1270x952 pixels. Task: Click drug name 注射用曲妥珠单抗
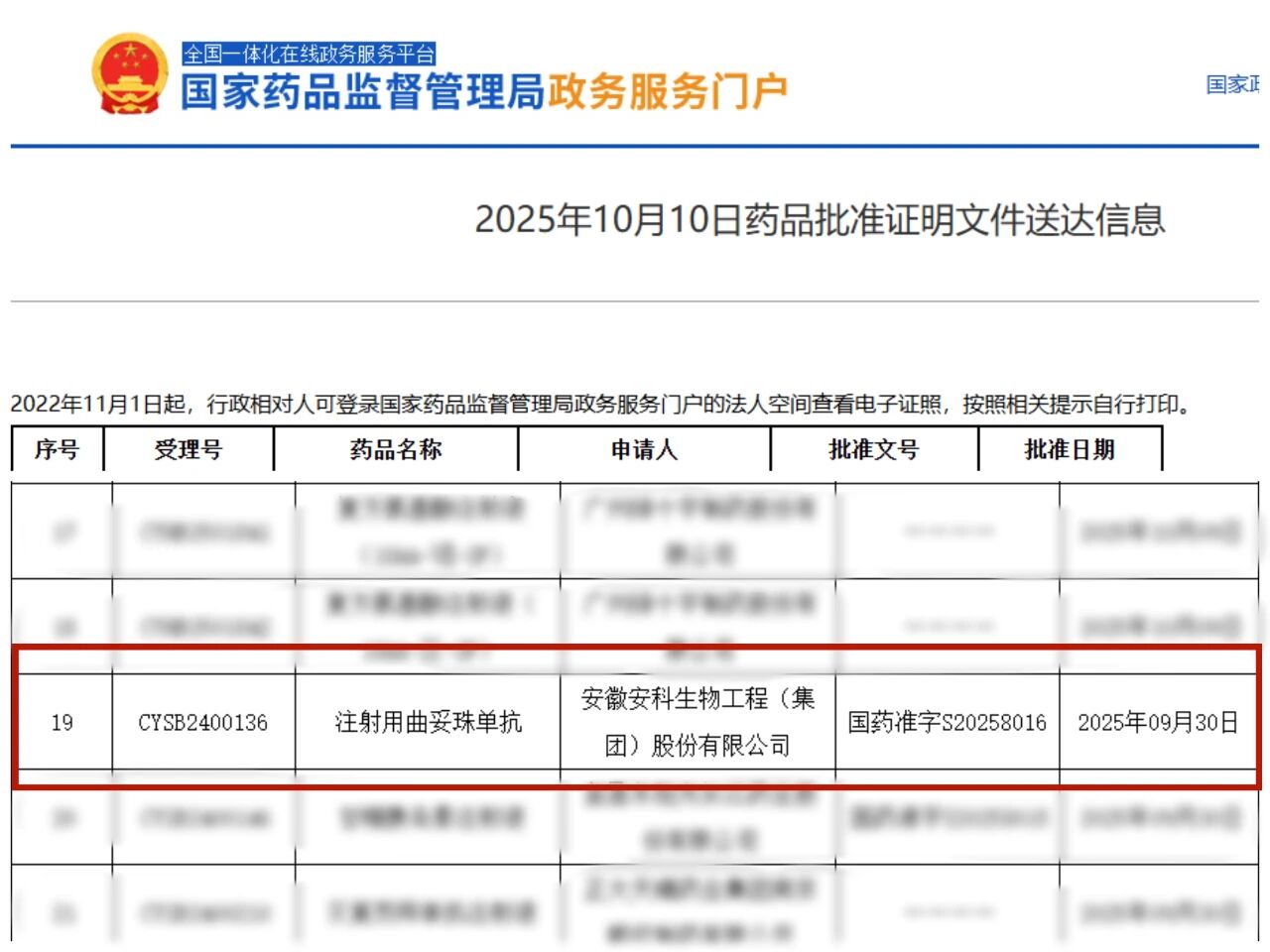point(428,722)
